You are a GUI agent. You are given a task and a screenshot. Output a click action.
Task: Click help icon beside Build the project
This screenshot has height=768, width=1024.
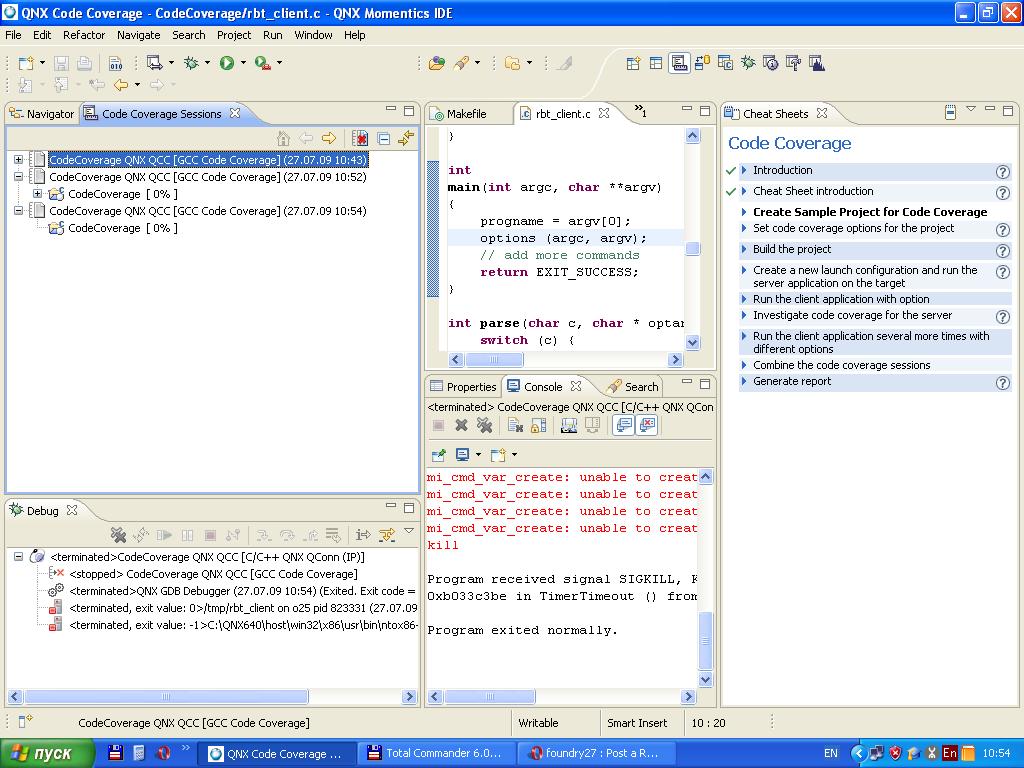point(1002,250)
